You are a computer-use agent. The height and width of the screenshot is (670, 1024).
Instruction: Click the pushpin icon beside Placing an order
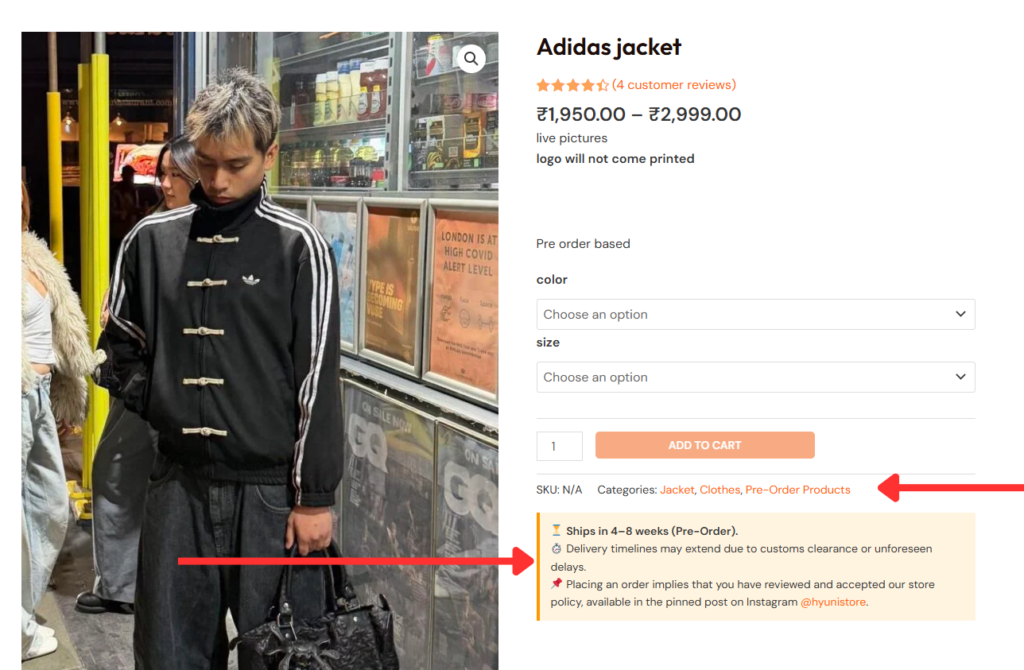pos(556,584)
